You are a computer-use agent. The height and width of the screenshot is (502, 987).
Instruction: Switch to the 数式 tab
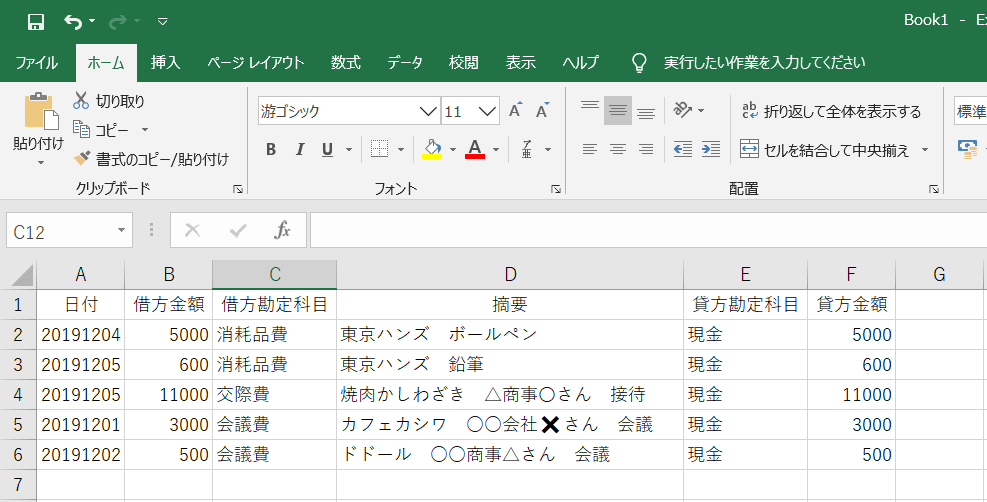pos(346,62)
